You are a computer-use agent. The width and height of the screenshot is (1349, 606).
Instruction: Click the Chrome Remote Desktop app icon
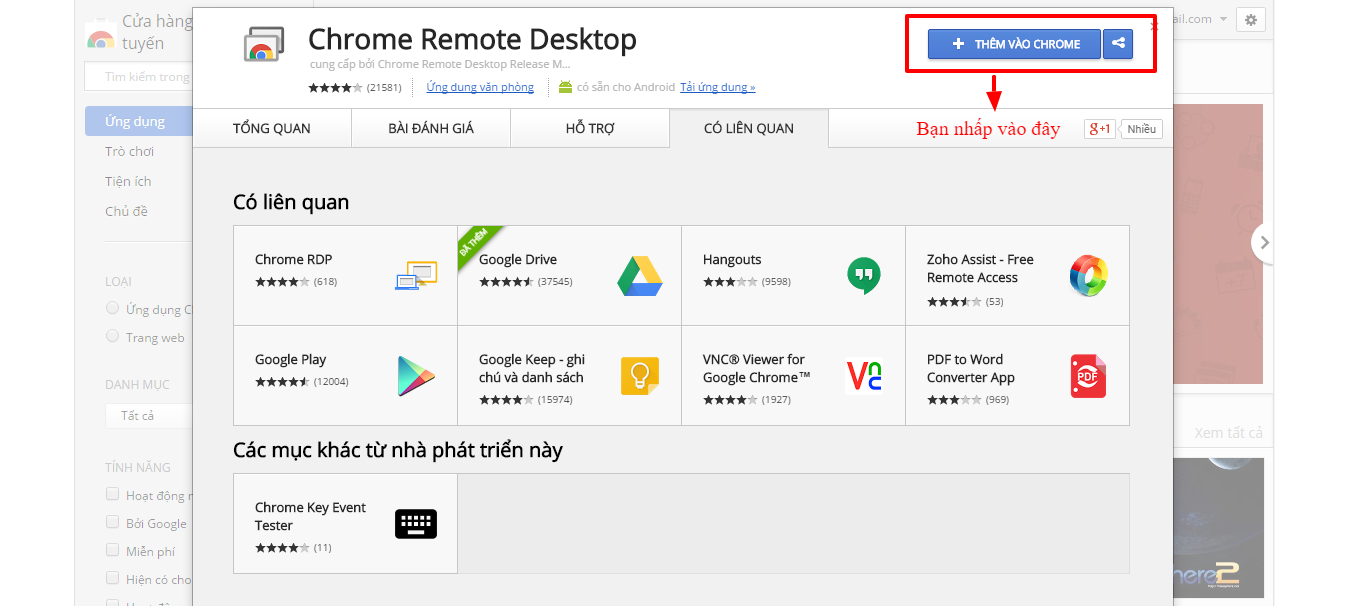[x=265, y=45]
